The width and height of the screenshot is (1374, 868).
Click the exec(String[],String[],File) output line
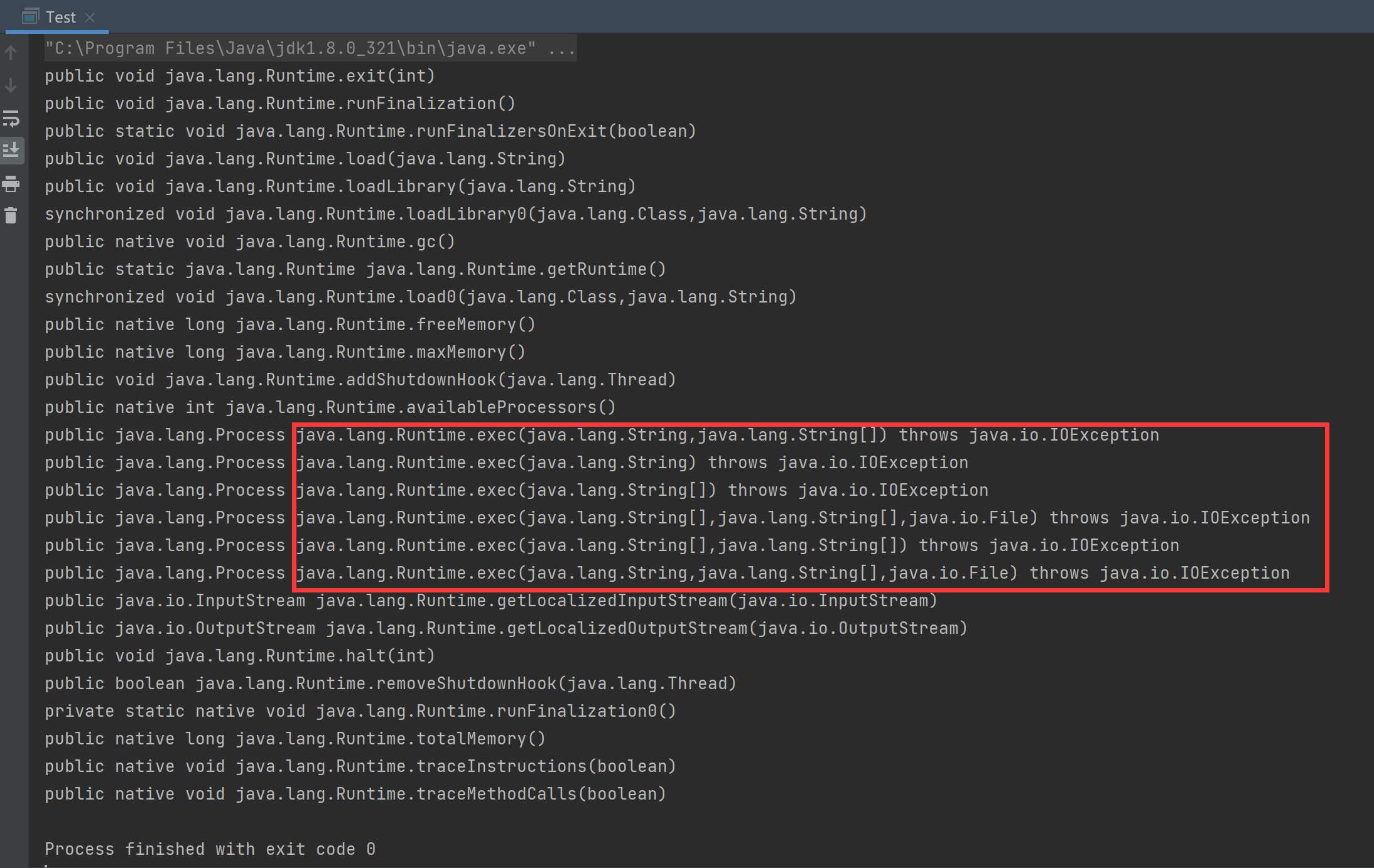677,518
